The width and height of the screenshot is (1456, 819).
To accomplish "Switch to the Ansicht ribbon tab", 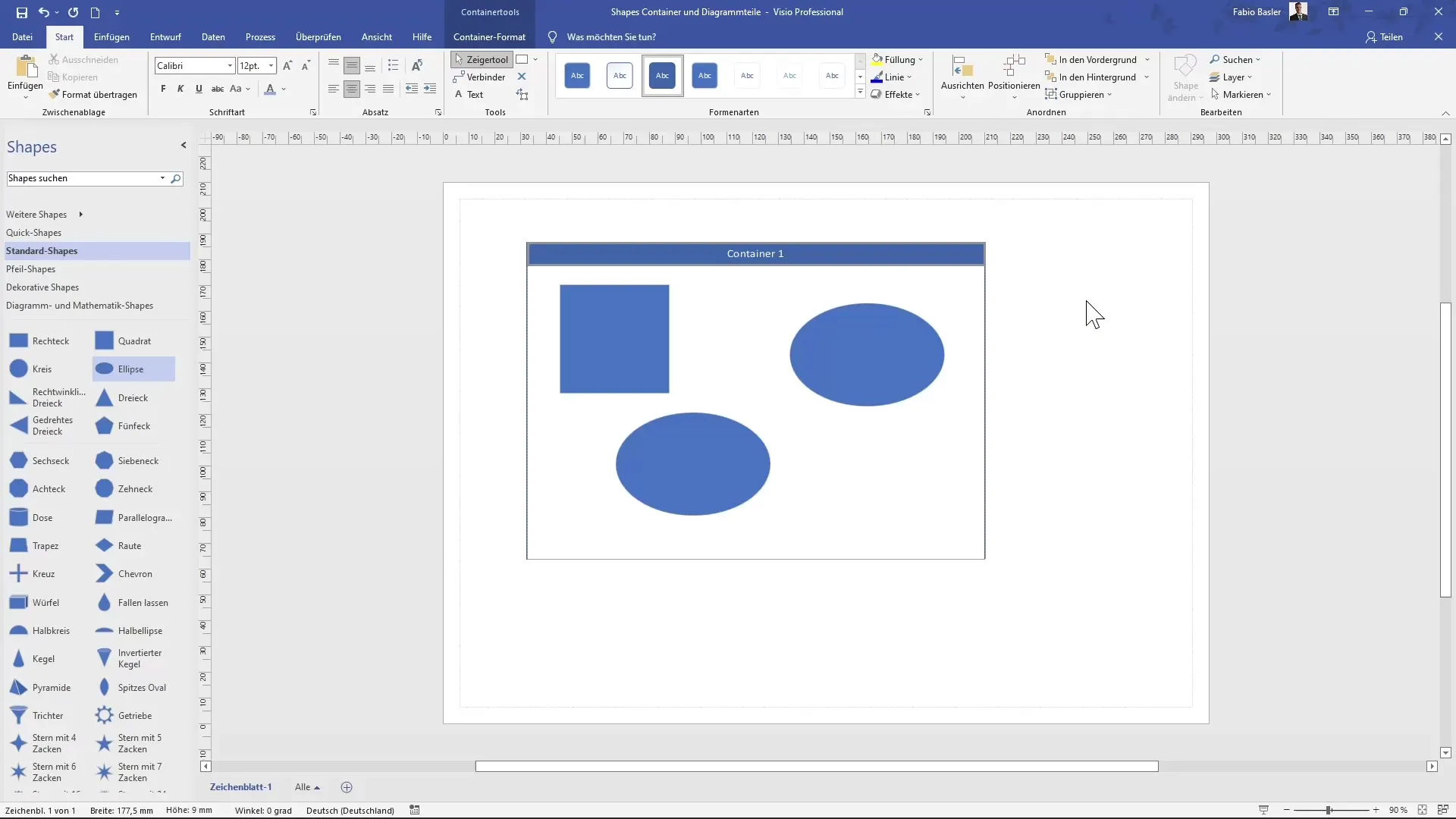I will coord(377,36).
